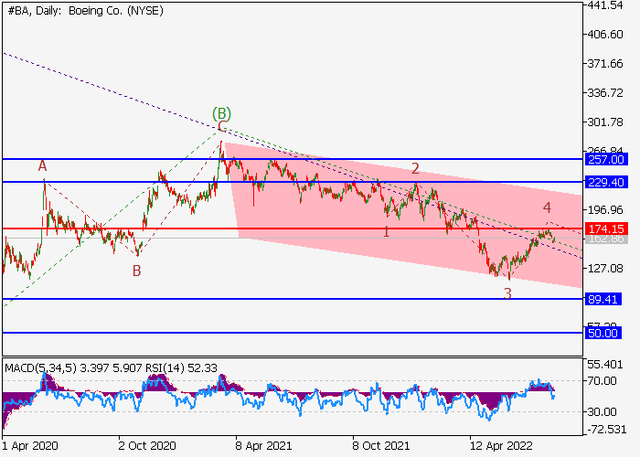The width and height of the screenshot is (640, 457).
Task: Select wave label 1 on the chart
Action: coord(386,232)
